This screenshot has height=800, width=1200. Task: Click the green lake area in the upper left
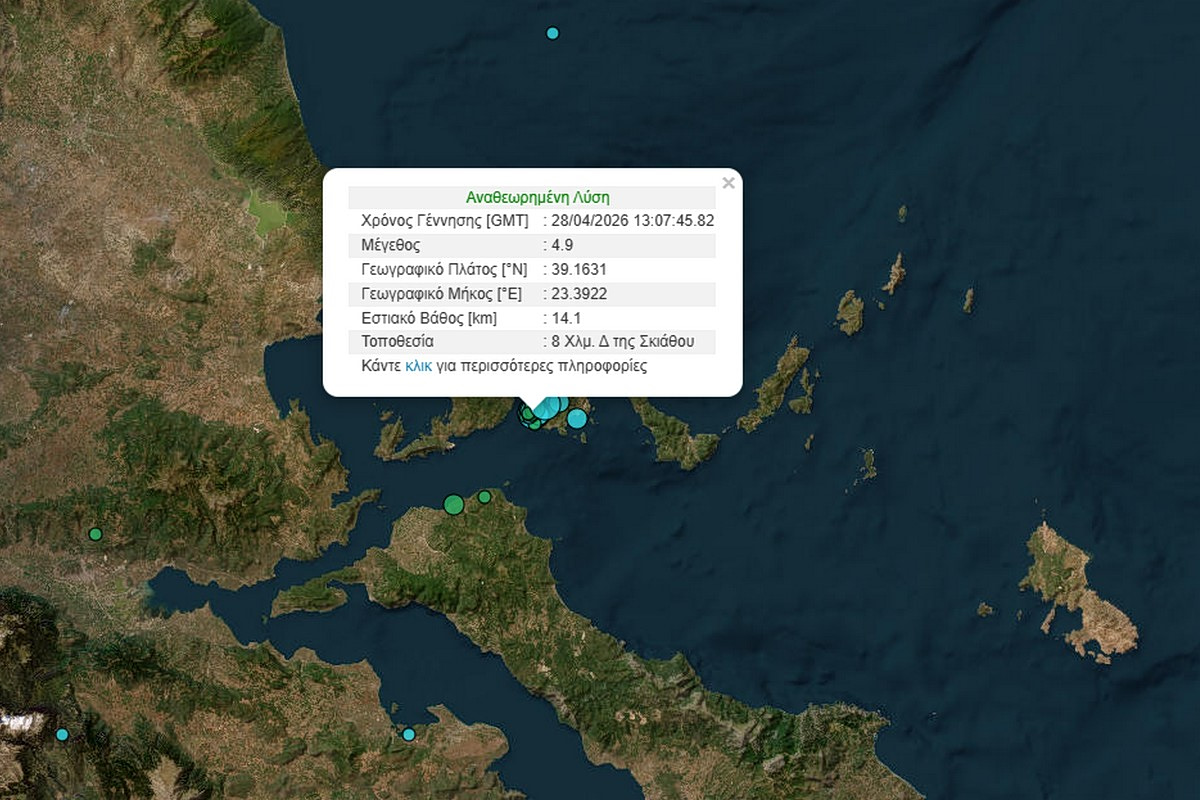[266, 212]
